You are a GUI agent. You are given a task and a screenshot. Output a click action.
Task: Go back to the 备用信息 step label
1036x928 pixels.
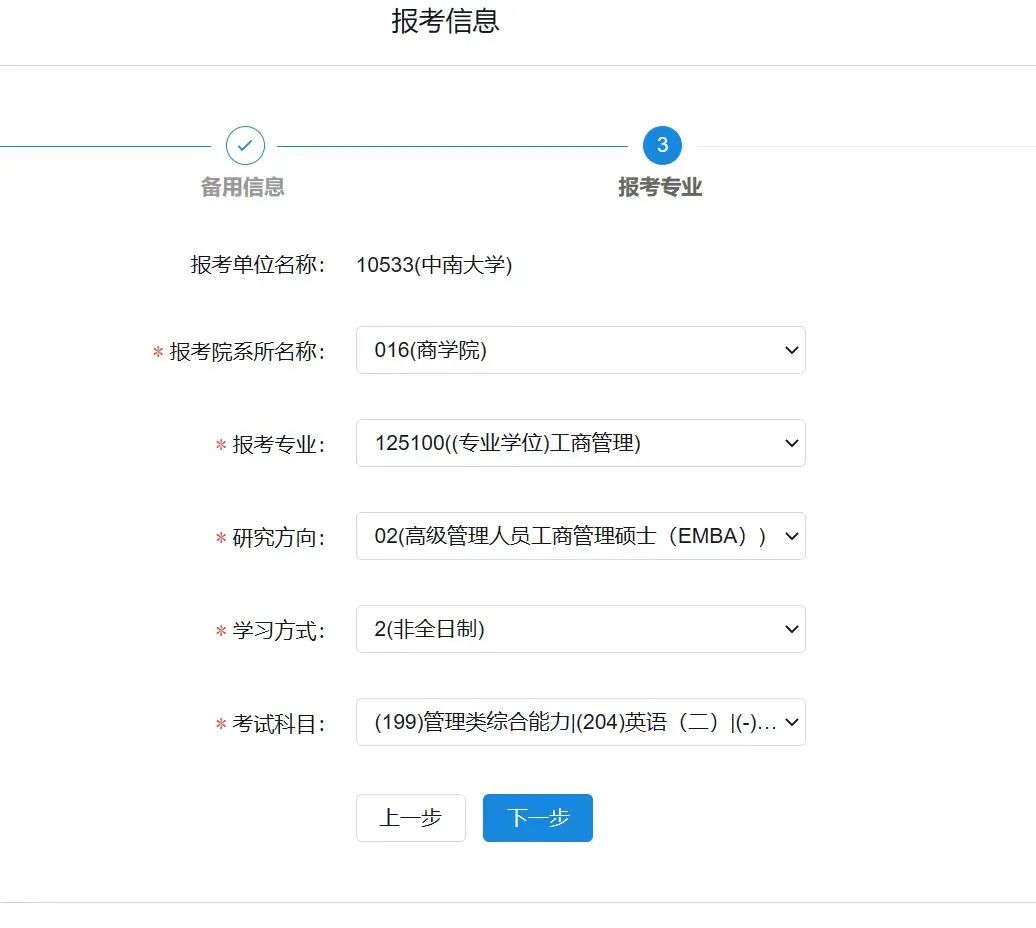(243, 187)
